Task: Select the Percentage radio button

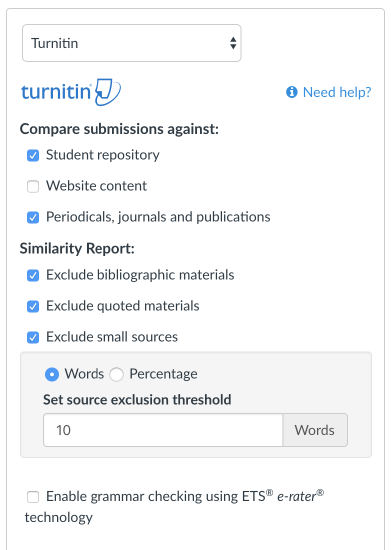Action: tap(116, 374)
